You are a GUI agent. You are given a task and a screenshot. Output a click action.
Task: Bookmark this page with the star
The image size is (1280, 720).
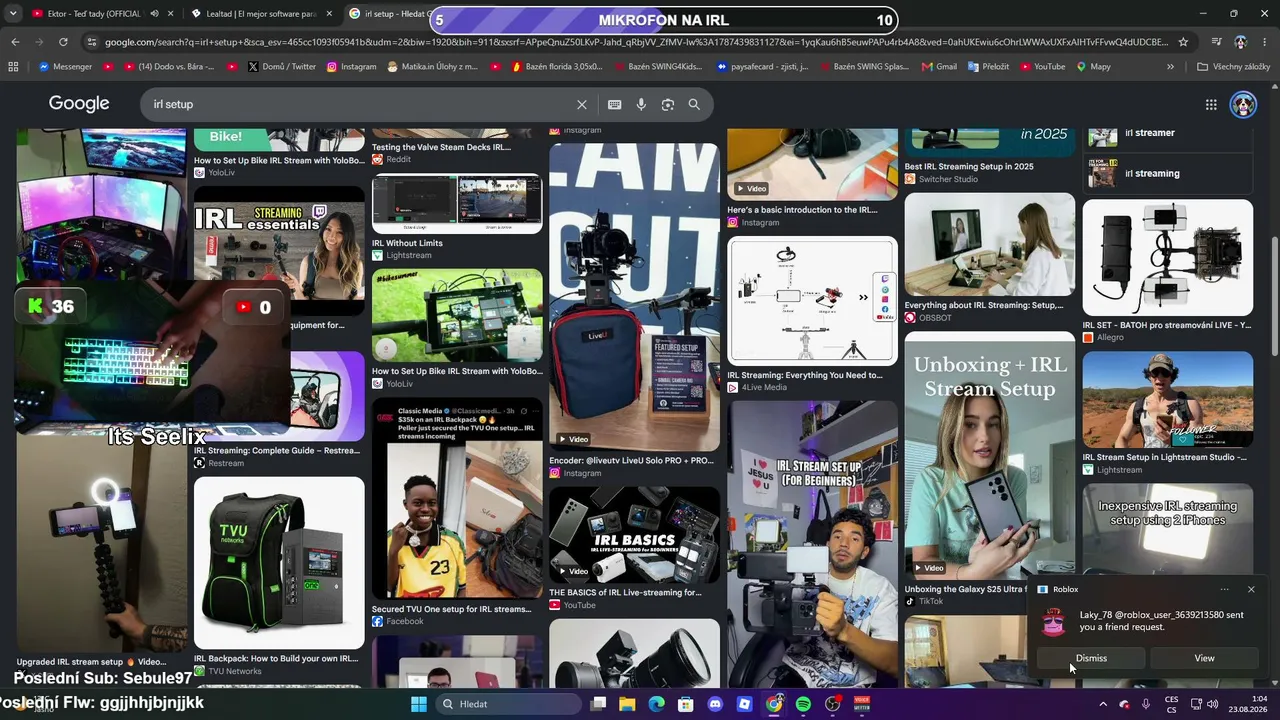pyautogui.click(x=1183, y=42)
